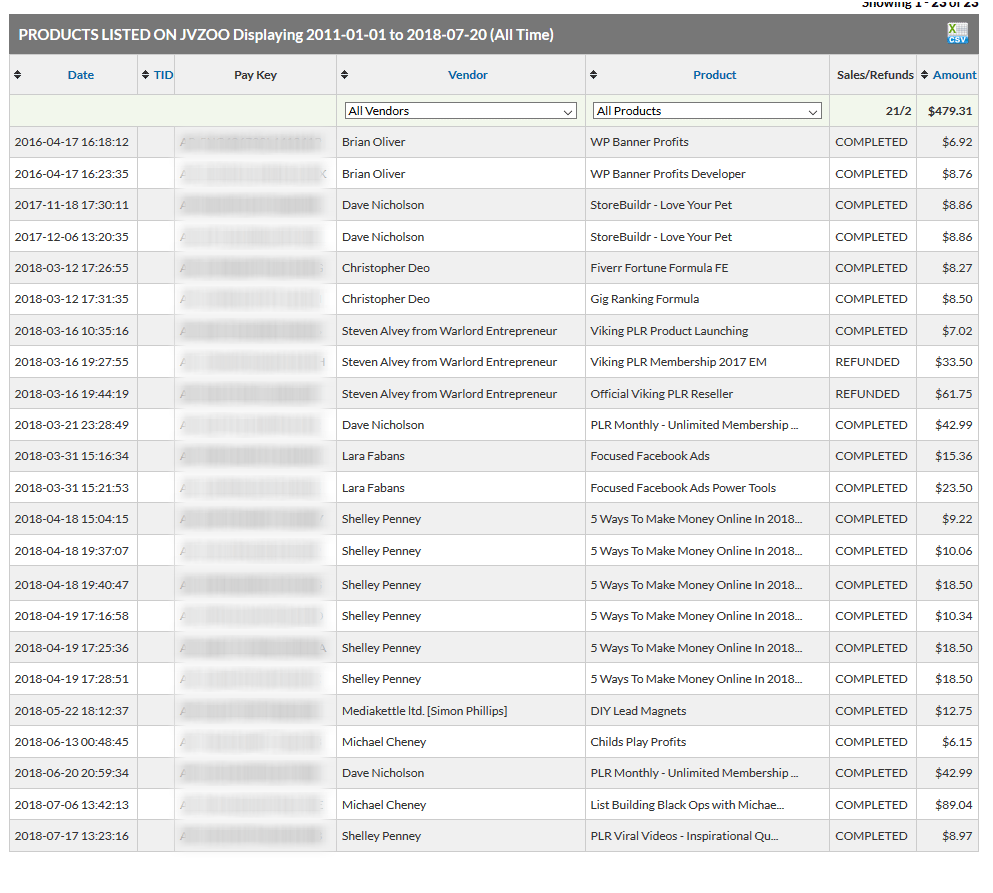Export the table with the CSV icon
Viewport: 993px width, 893px height.
tap(957, 33)
